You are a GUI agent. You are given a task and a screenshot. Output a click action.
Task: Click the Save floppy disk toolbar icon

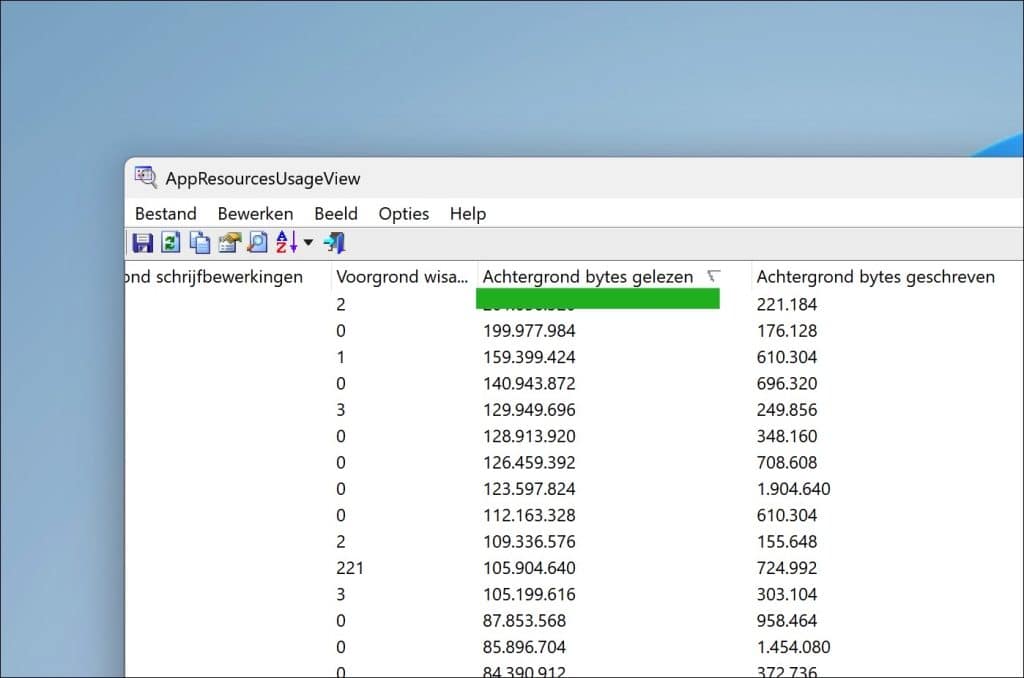pos(142,243)
